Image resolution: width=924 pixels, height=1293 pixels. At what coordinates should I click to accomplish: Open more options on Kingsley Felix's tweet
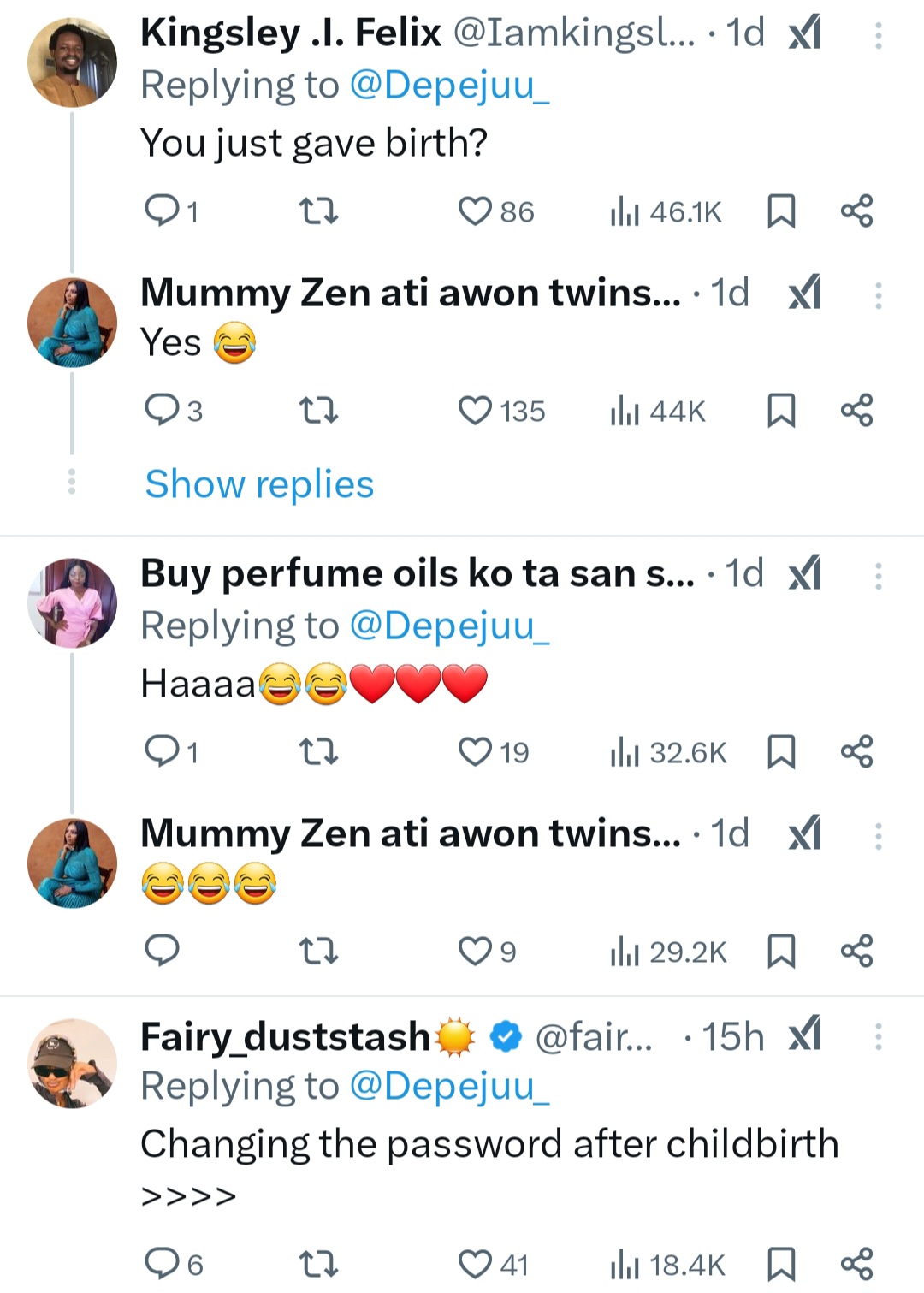coord(878,35)
